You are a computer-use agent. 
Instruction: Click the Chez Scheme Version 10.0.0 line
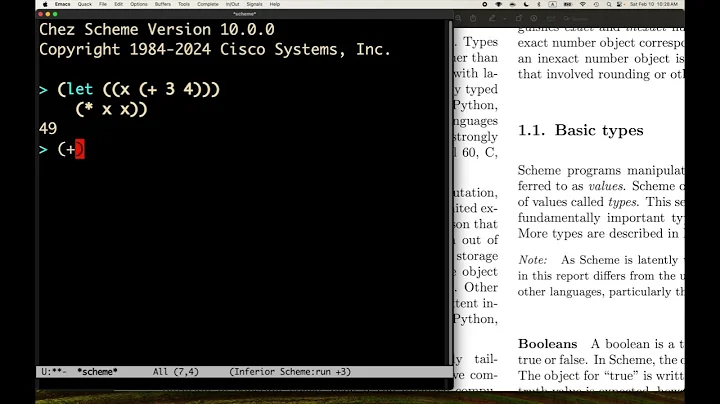(157, 30)
